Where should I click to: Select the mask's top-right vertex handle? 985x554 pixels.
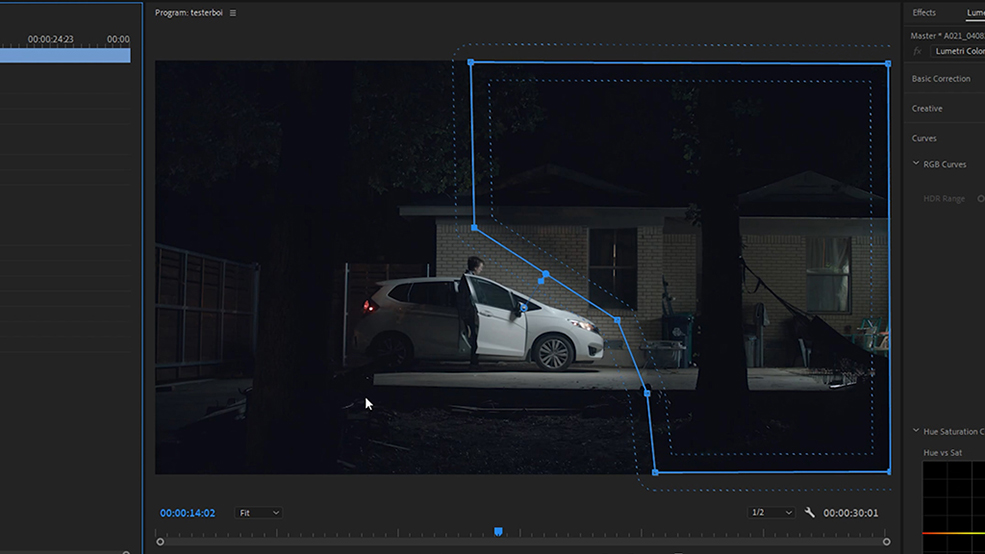(x=888, y=63)
